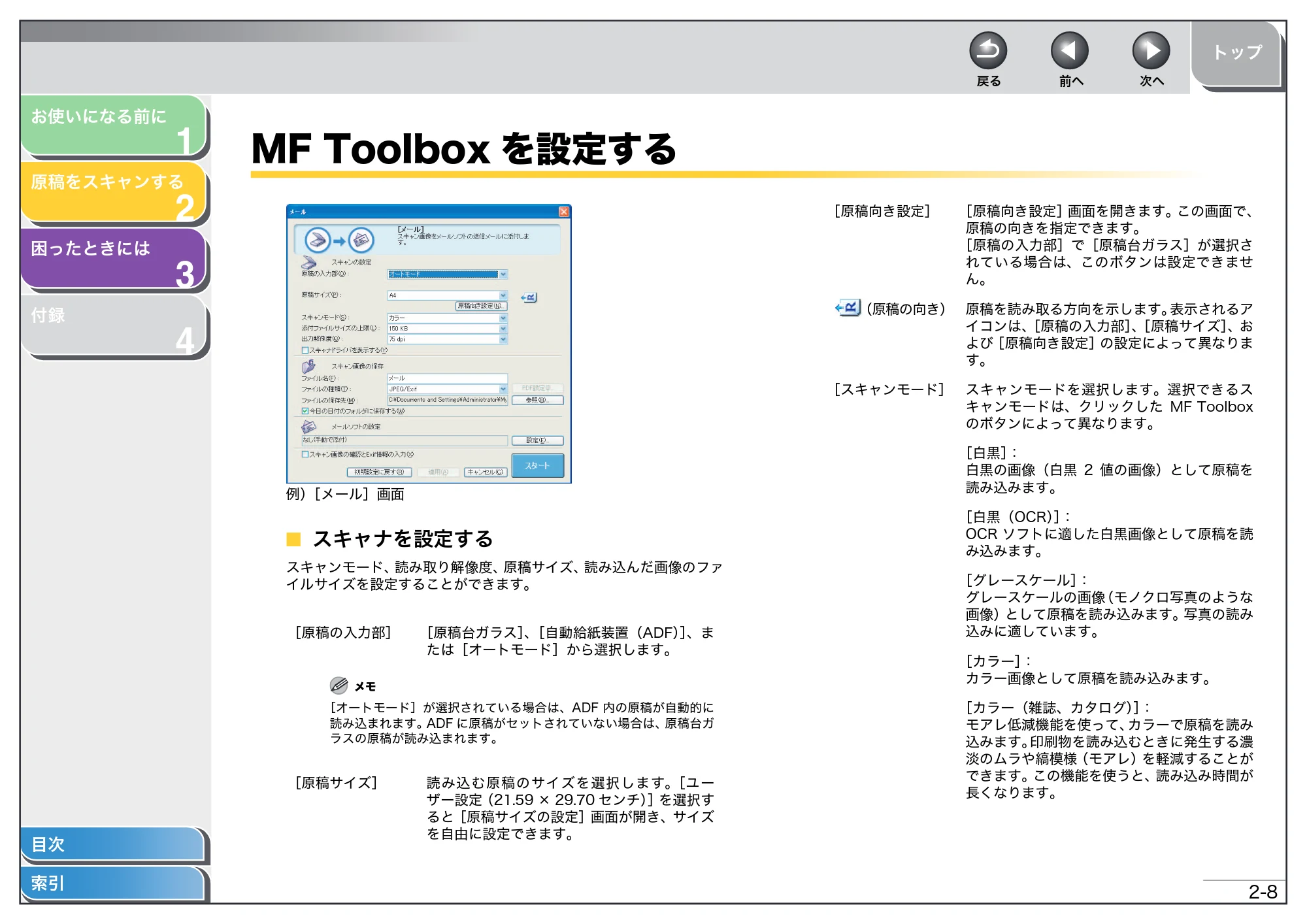The height and width of the screenshot is (924, 1307).
Task: Click the mail envelope icon in the dialog header
Action: pyautogui.click(x=361, y=240)
